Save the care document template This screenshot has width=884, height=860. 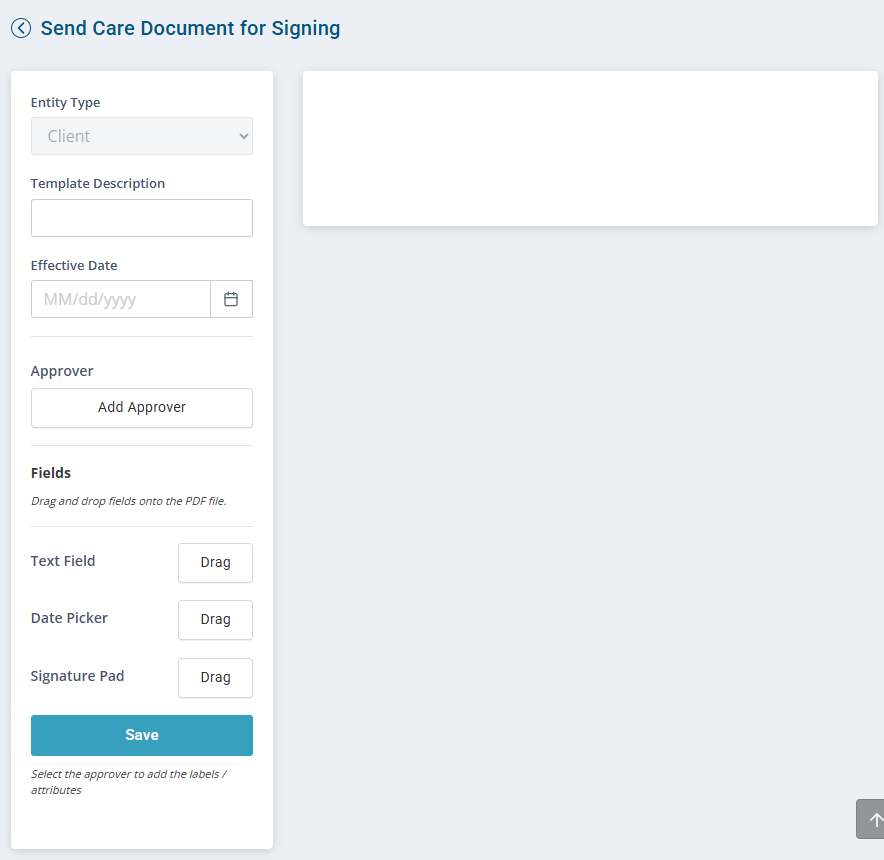coord(142,735)
